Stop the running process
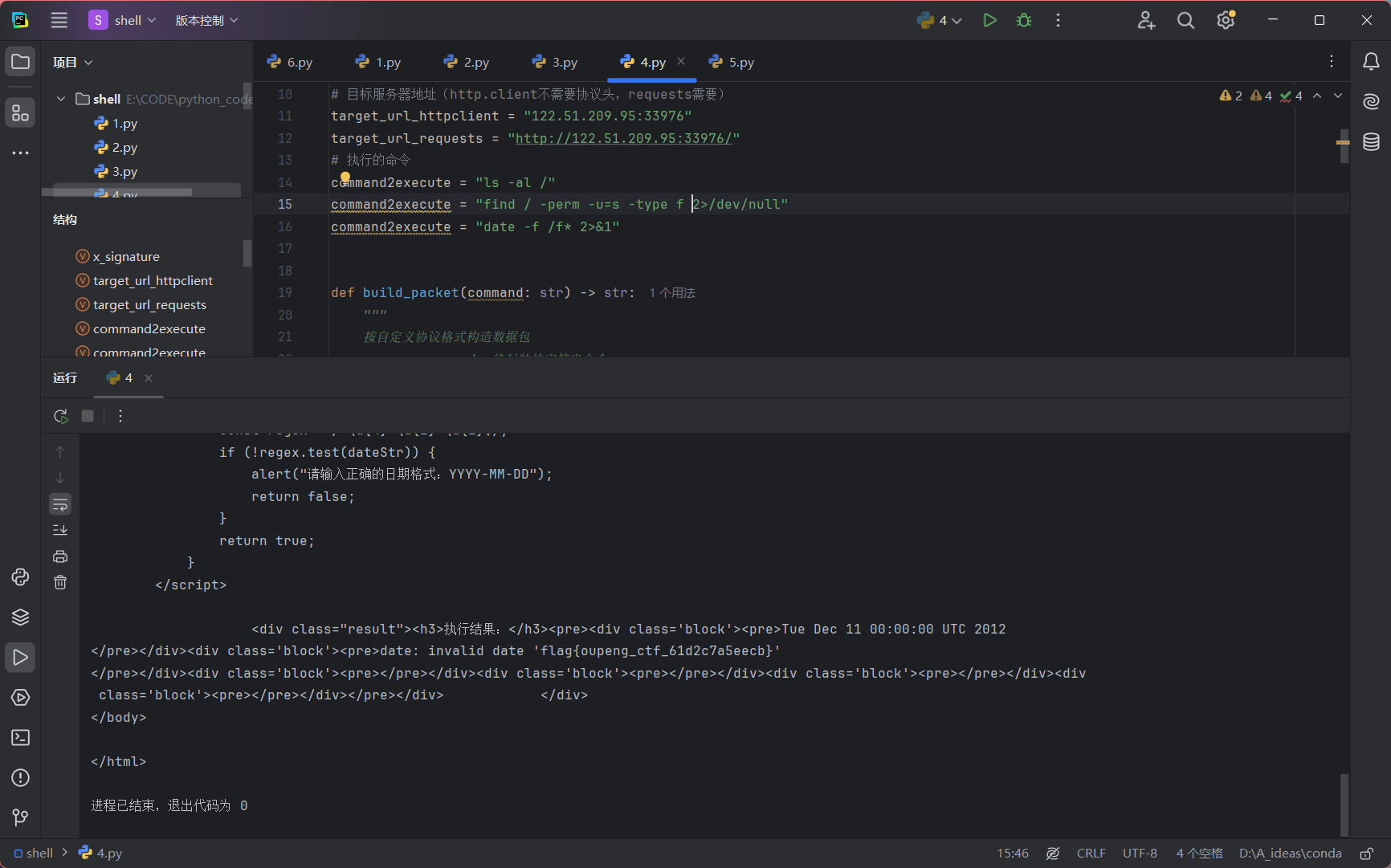The image size is (1391, 868). point(88,416)
